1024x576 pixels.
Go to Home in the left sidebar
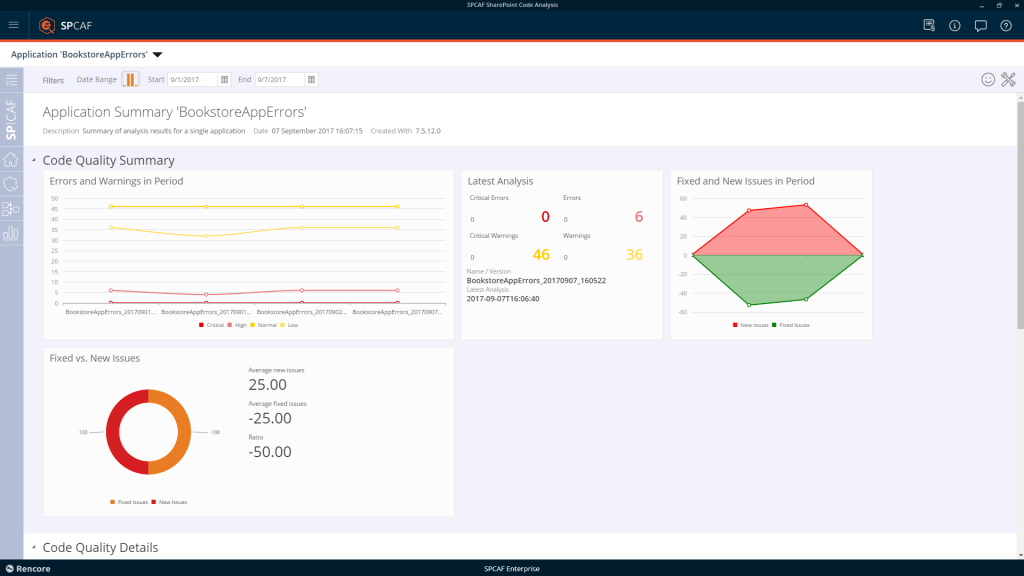(x=11, y=159)
